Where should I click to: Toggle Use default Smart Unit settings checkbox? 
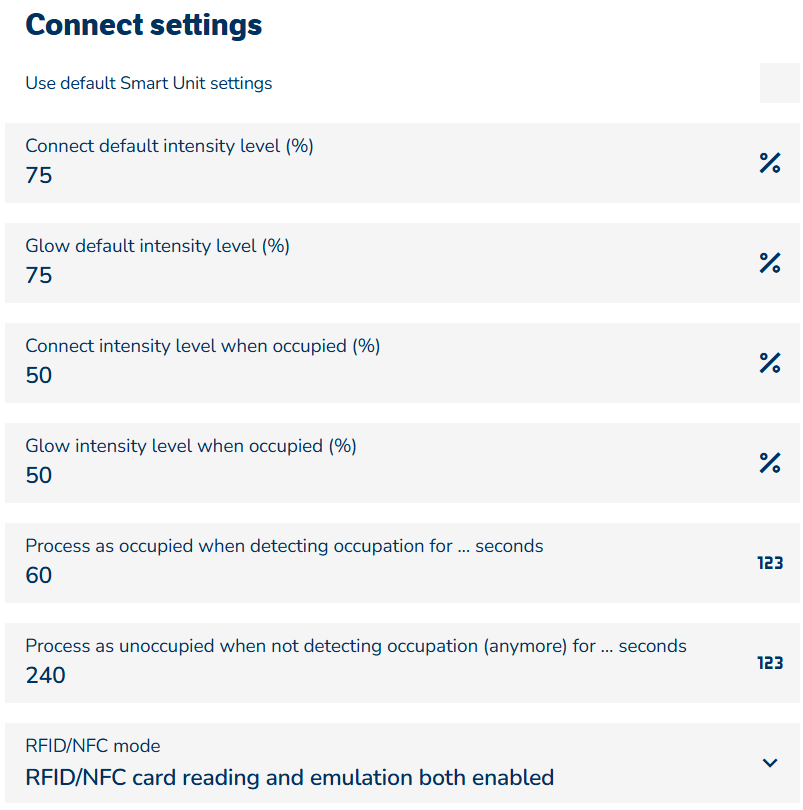[x=779, y=83]
